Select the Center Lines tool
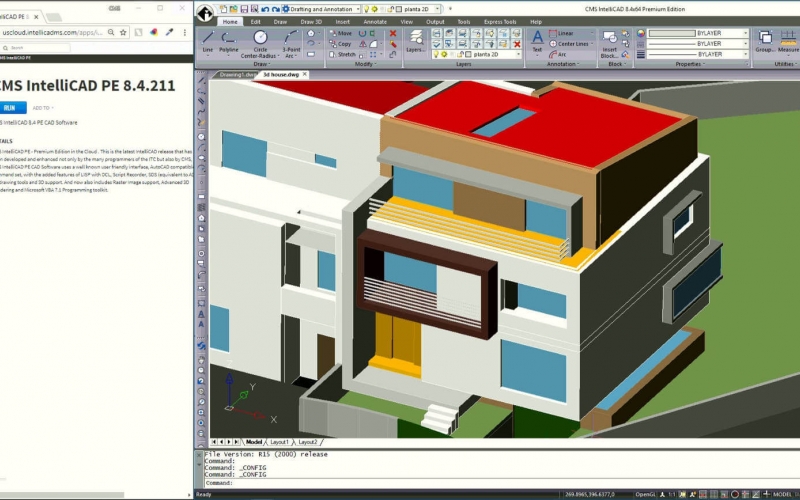 tap(569, 44)
